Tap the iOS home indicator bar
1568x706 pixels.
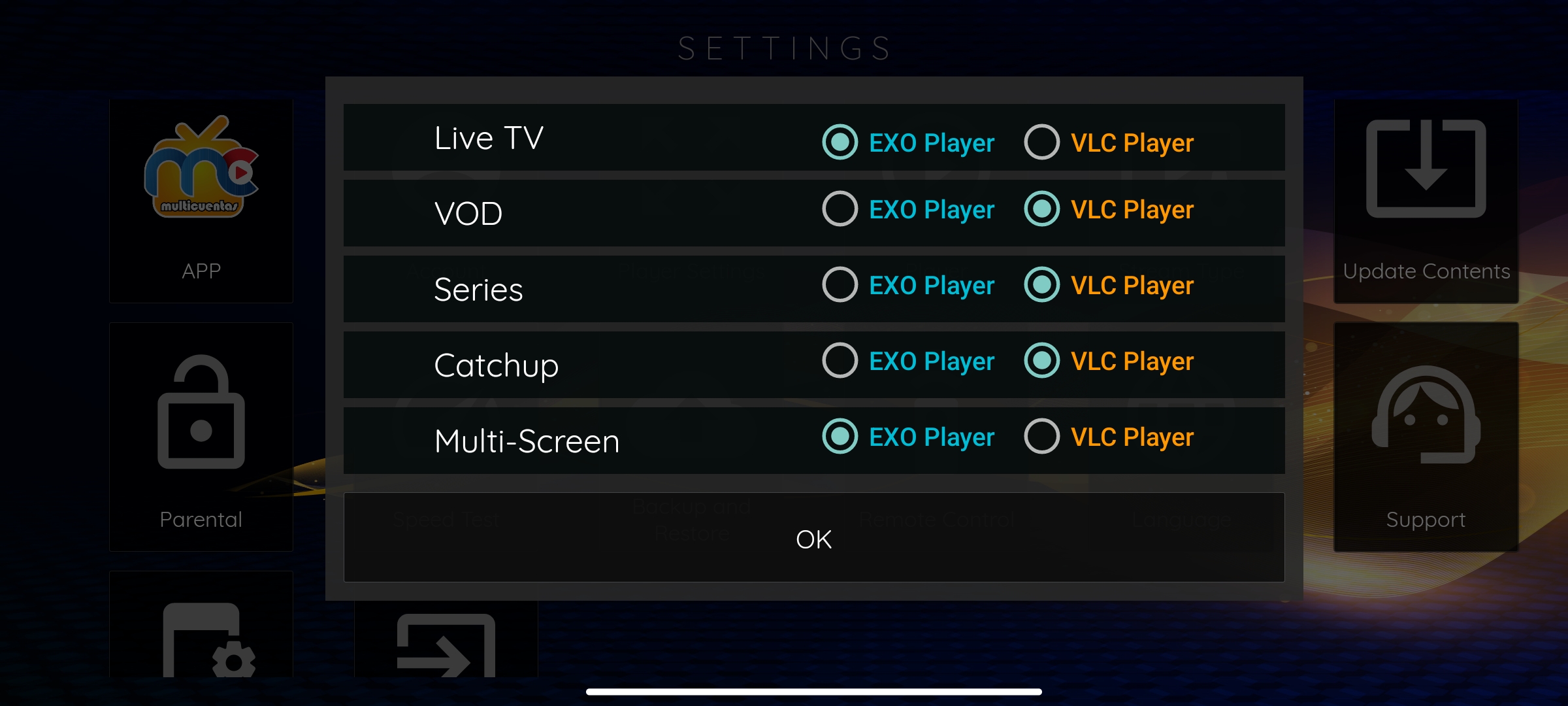coord(814,692)
